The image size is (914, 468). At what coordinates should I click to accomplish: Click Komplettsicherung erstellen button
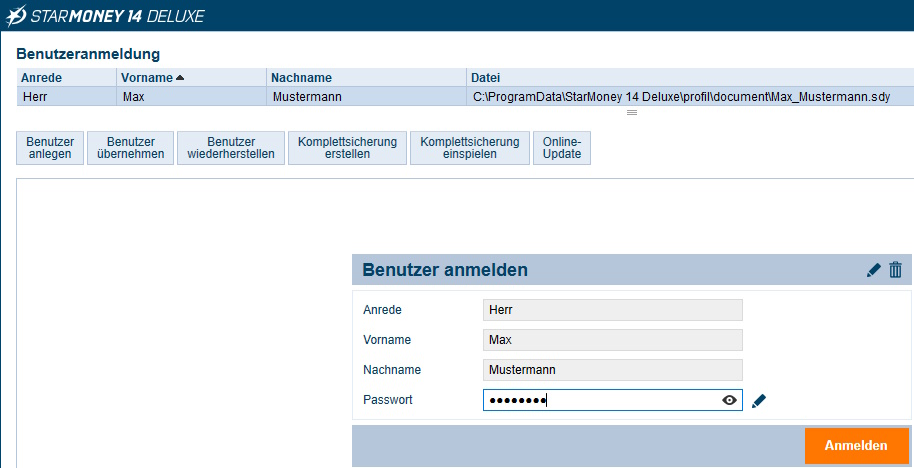pyautogui.click(x=347, y=148)
